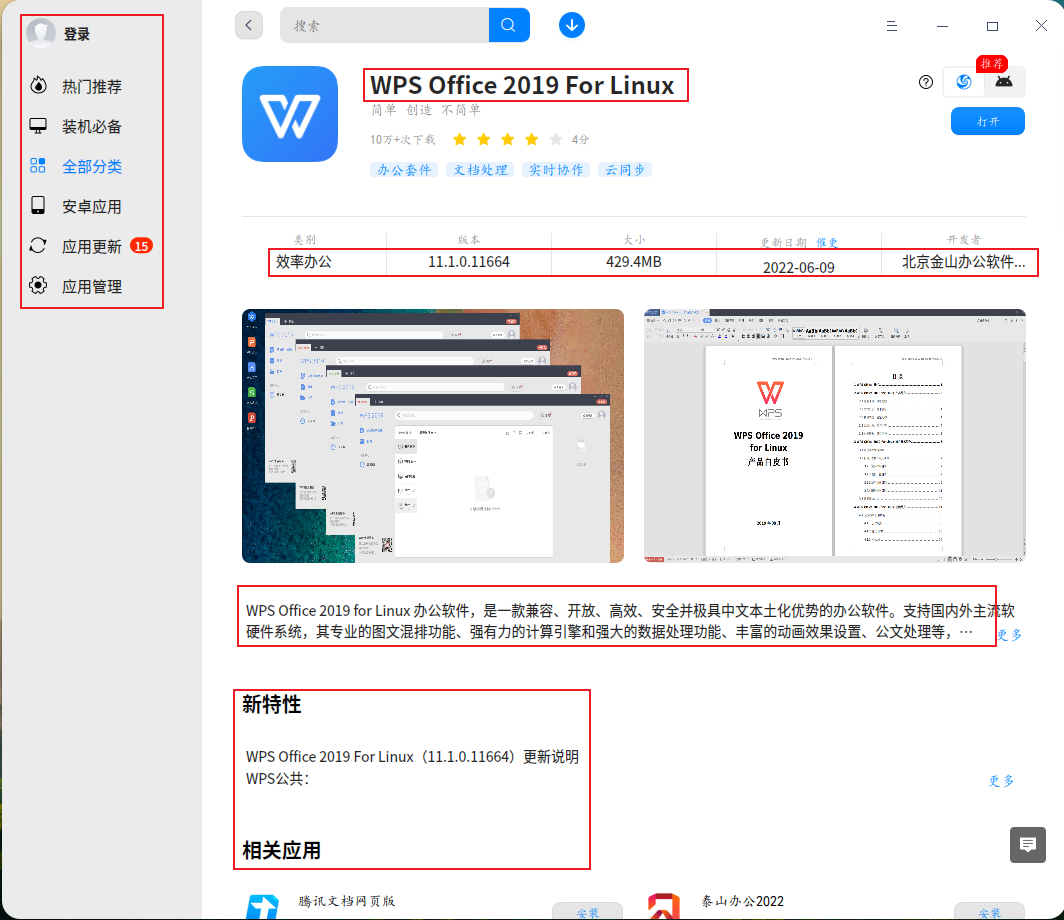Click the 效率办公 category value
The width and height of the screenshot is (1064, 920).
304,262
